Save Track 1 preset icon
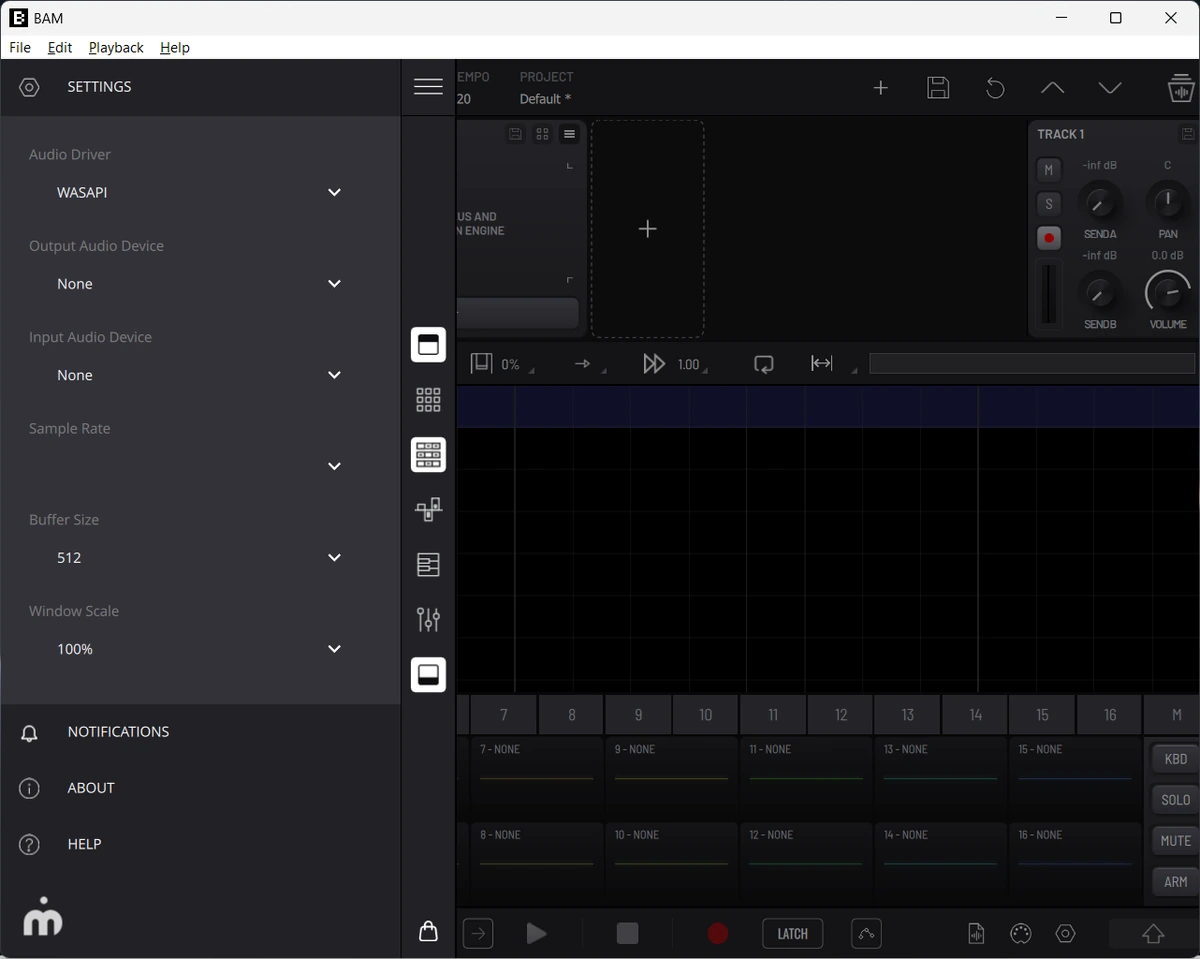The height and width of the screenshot is (959, 1200). 1188,134
